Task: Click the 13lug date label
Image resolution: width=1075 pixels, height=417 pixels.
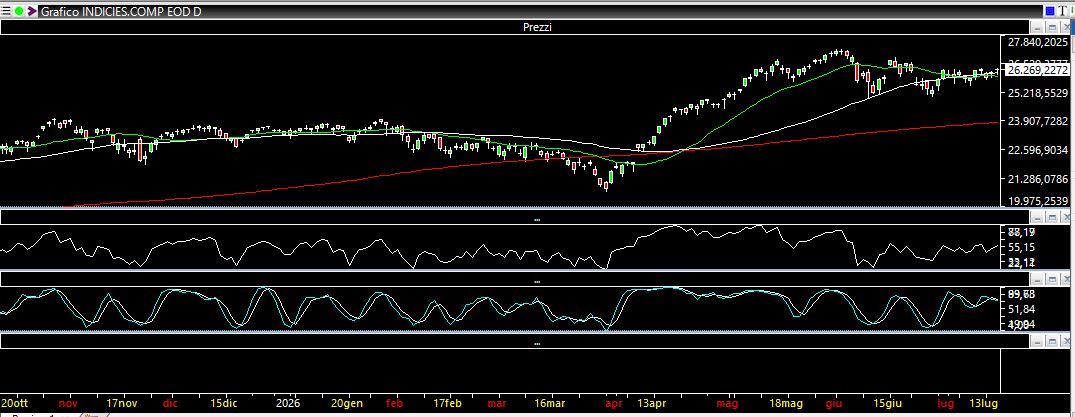Action: (983, 403)
